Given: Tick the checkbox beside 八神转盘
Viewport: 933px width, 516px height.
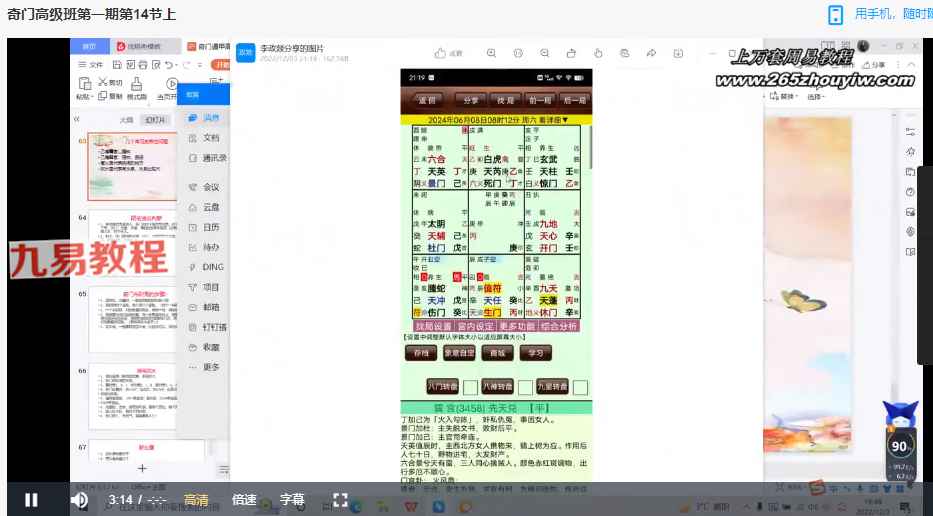Looking at the screenshot, I should (x=525, y=387).
